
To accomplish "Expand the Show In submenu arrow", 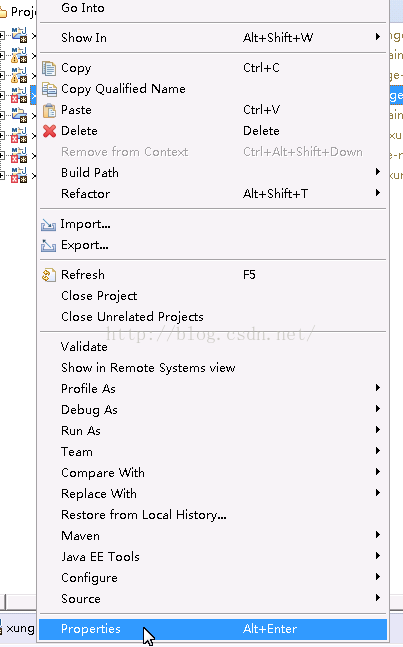I will (x=377, y=37).
